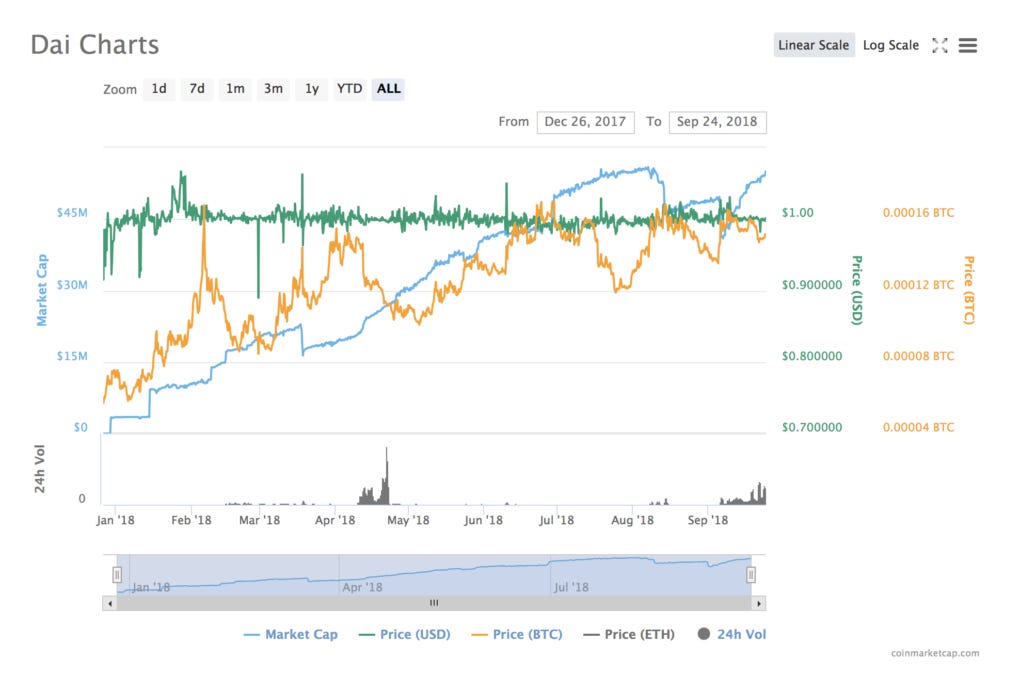
Task: Open the To date field
Action: 717,122
